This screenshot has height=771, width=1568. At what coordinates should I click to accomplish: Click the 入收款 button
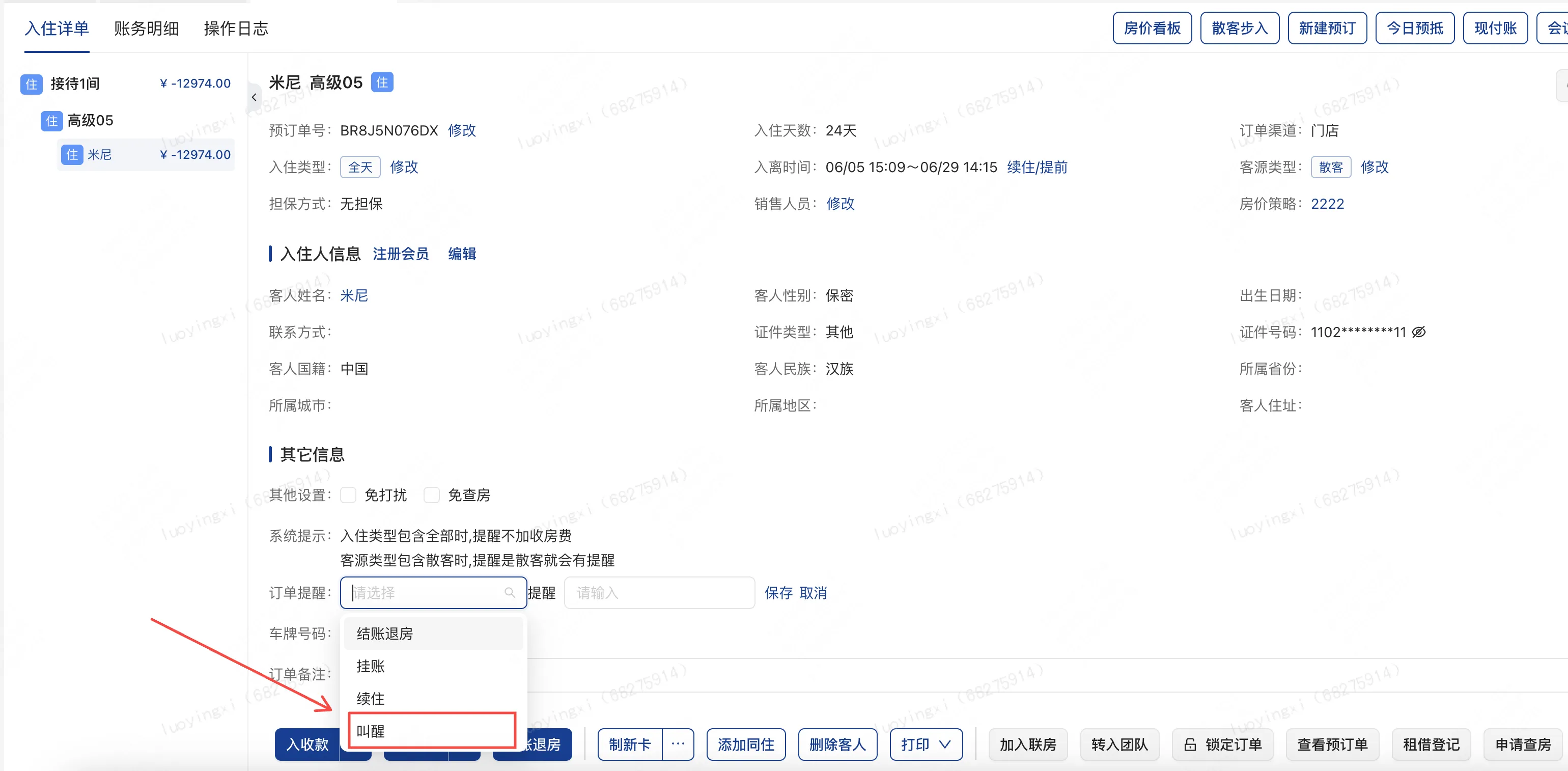coord(307,744)
